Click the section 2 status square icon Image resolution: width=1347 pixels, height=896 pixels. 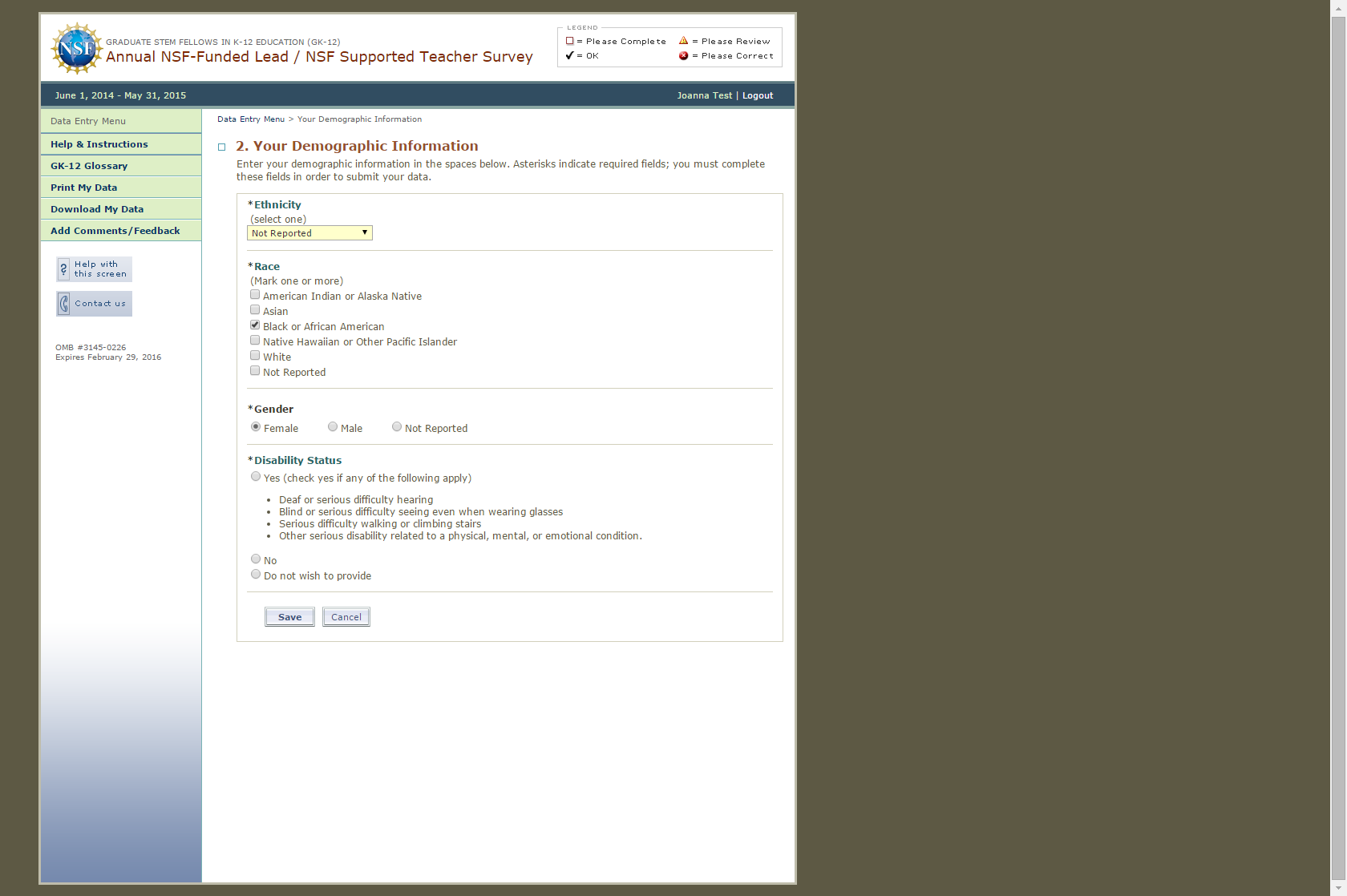tap(222, 147)
